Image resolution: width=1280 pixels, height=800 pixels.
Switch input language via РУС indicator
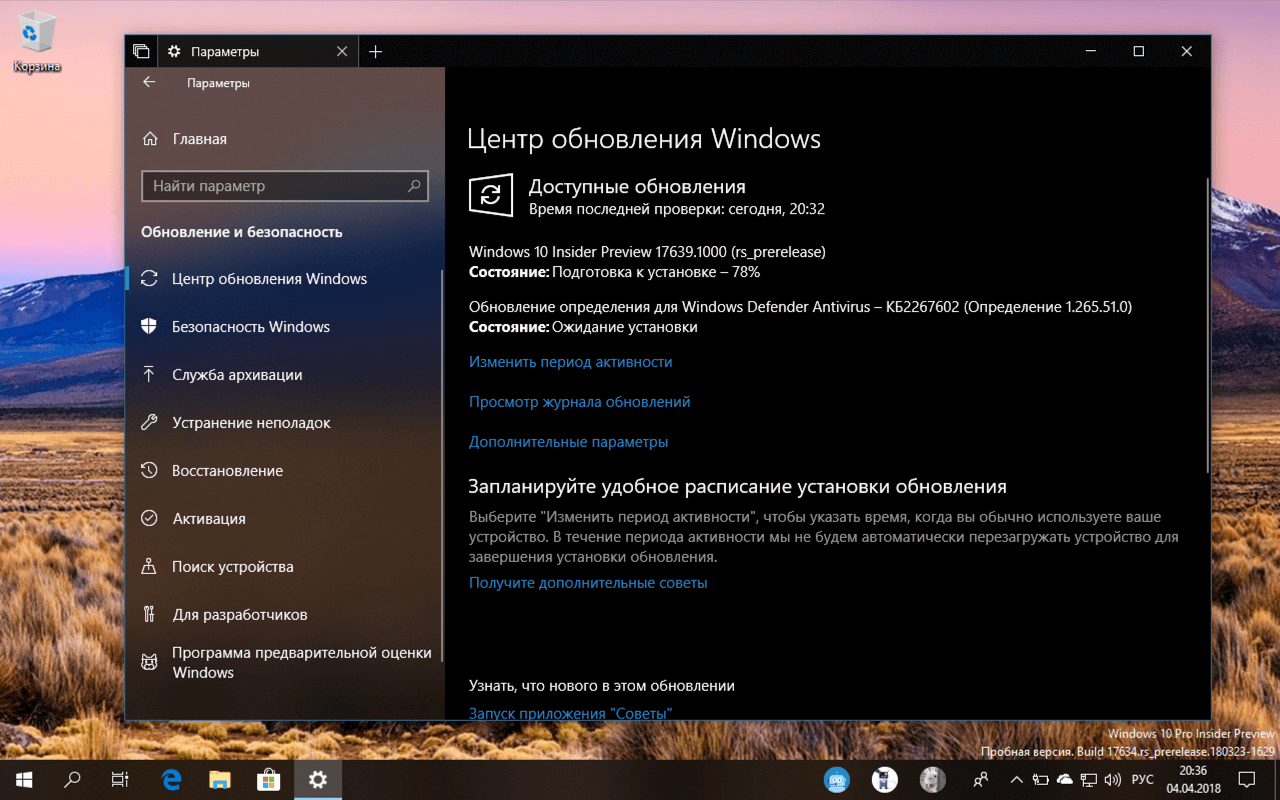1142,779
